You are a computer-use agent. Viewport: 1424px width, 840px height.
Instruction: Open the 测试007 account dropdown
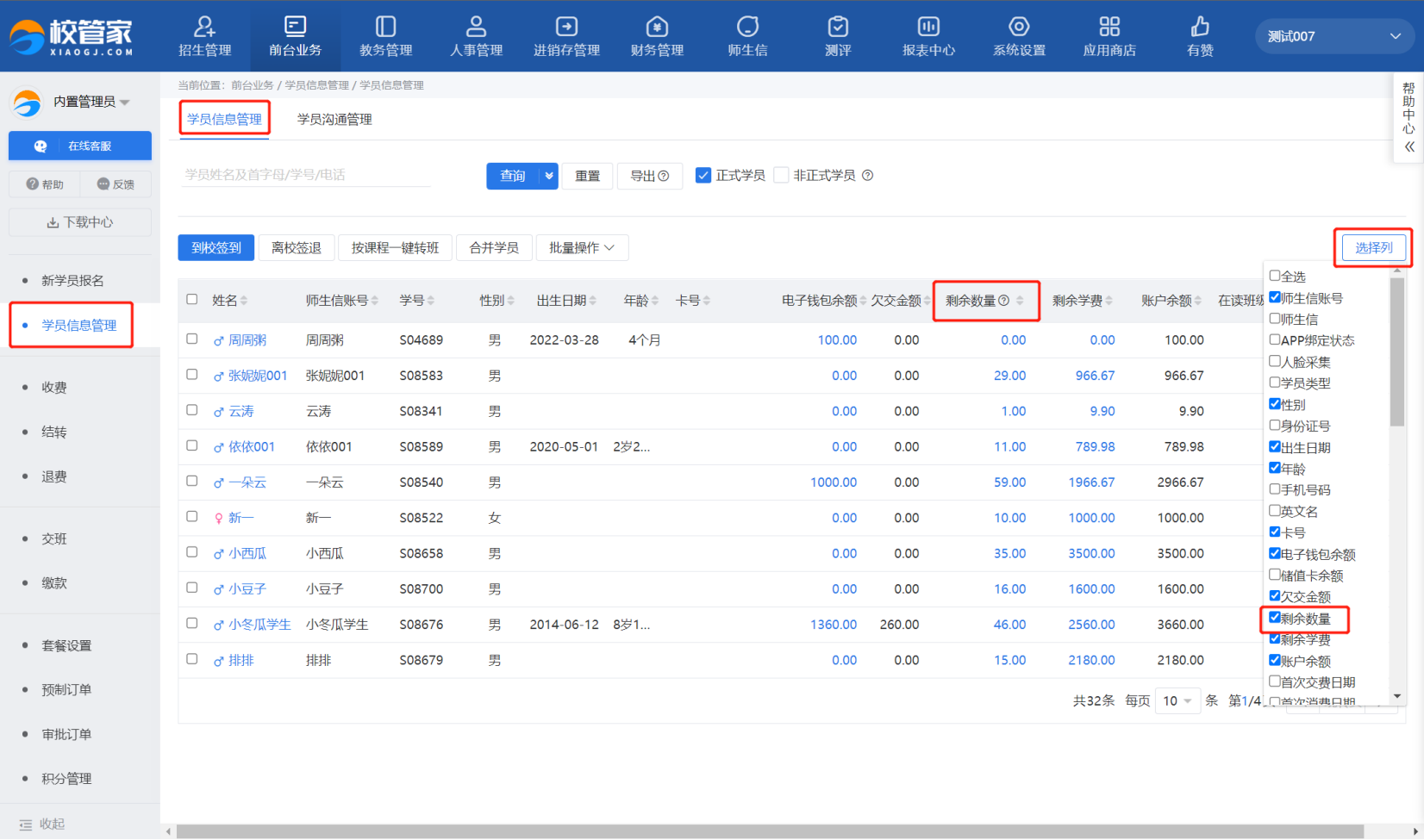(1333, 36)
